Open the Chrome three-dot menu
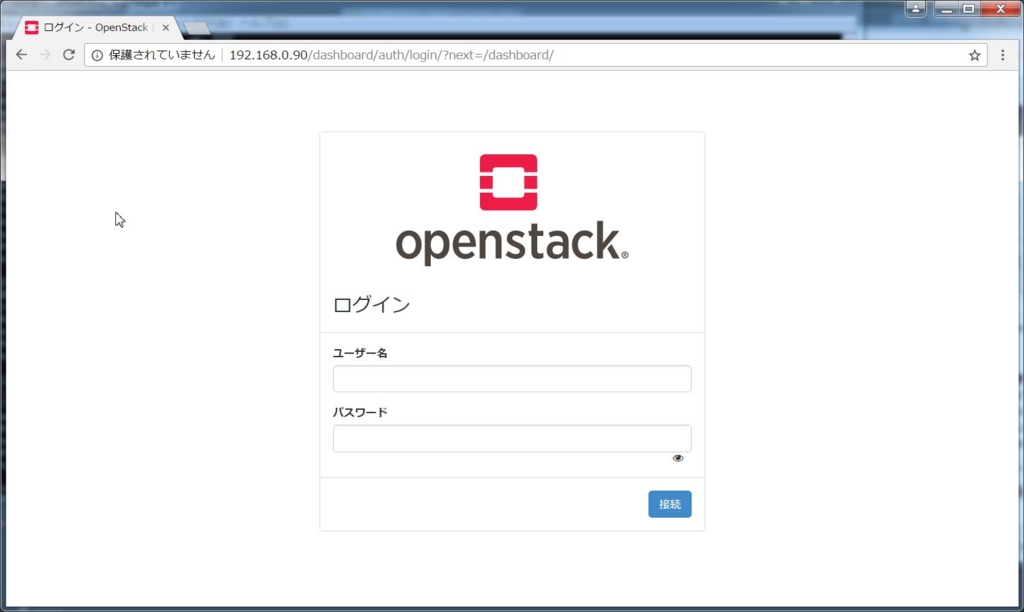The image size is (1024, 612). (x=1003, y=56)
